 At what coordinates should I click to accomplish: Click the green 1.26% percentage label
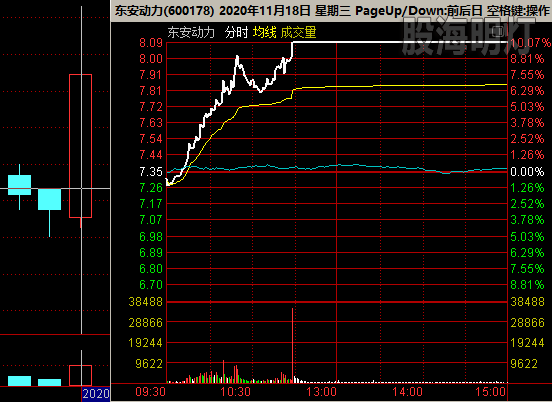coord(527,188)
